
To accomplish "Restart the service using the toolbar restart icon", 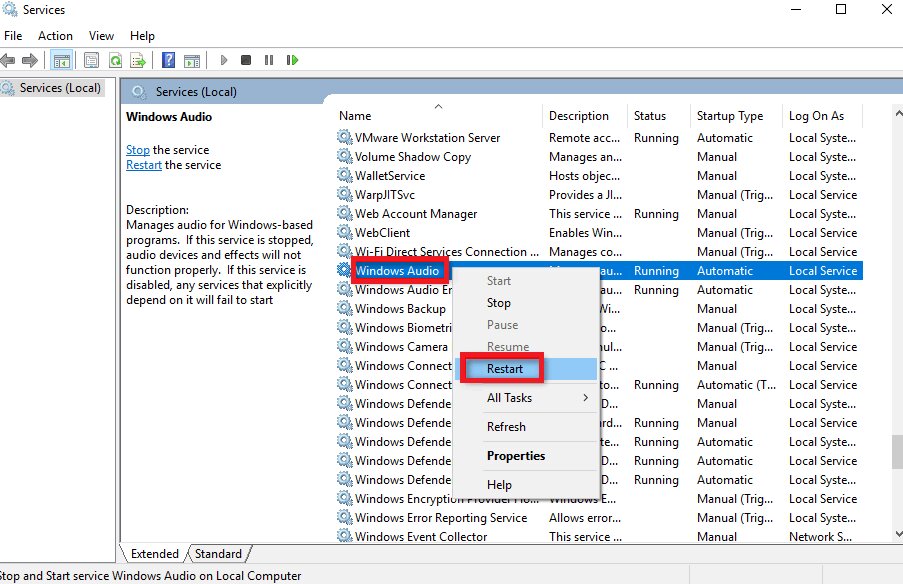I will (293, 60).
